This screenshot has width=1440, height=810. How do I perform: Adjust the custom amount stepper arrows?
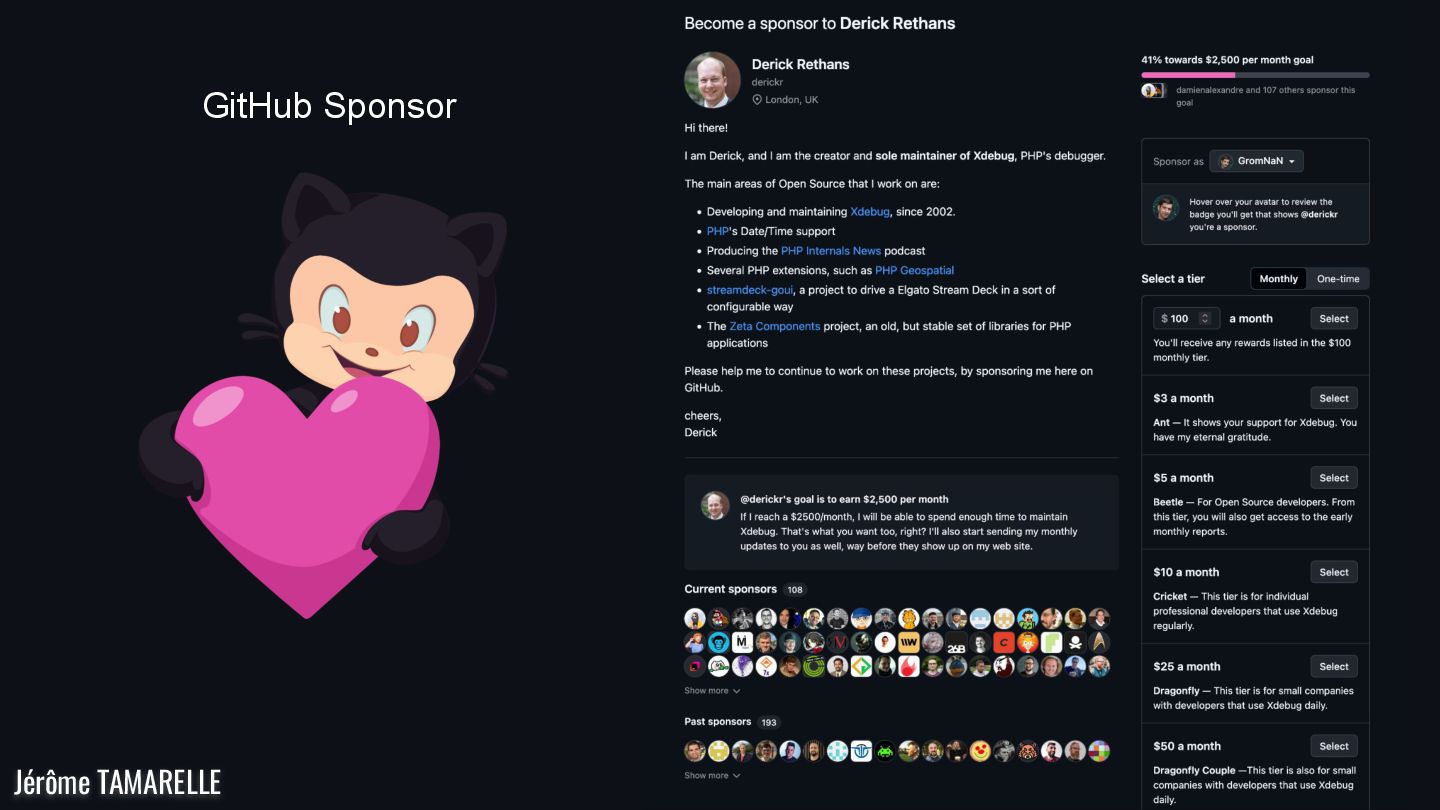[1205, 319]
